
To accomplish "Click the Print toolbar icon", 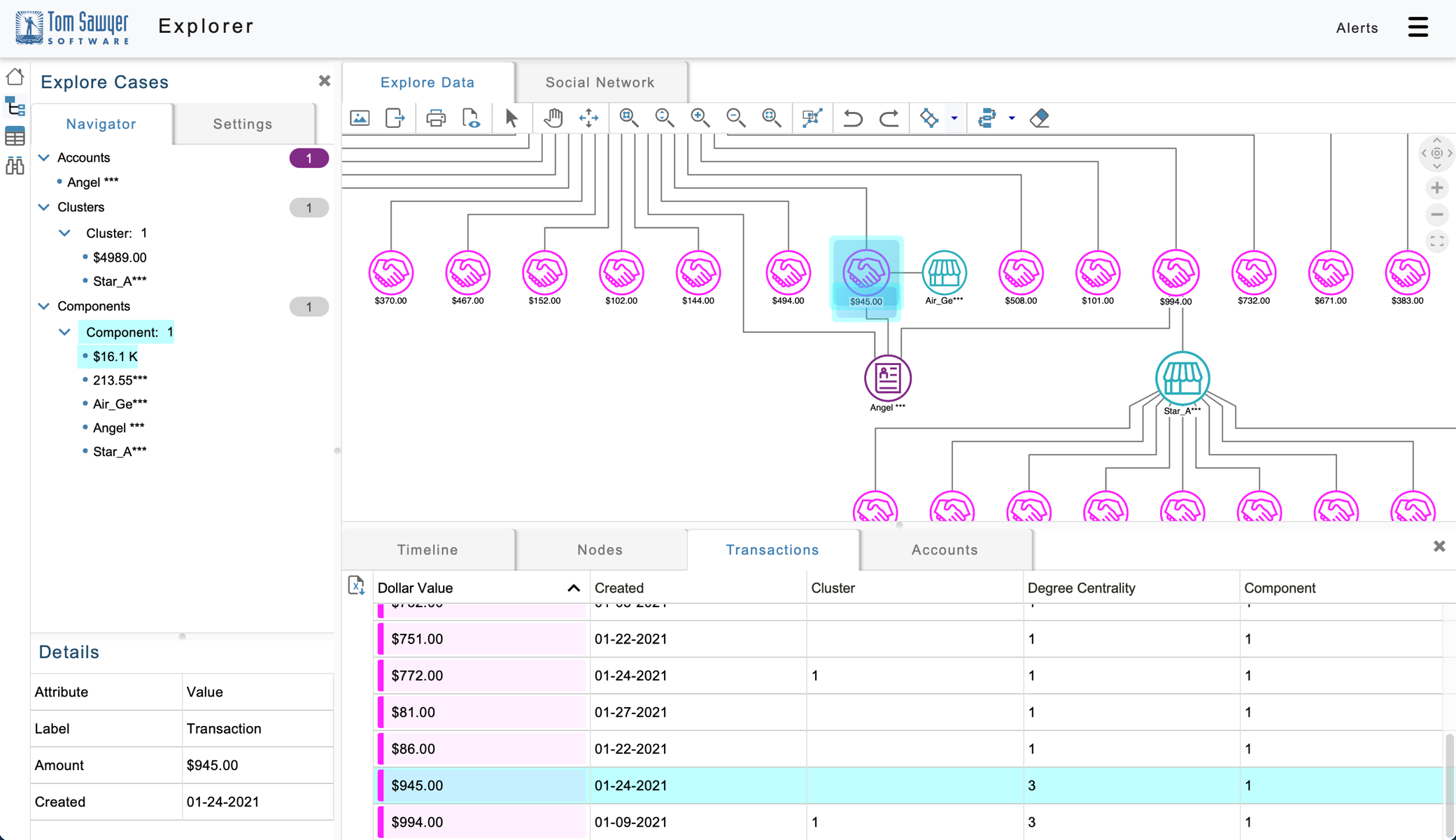I will [x=435, y=118].
